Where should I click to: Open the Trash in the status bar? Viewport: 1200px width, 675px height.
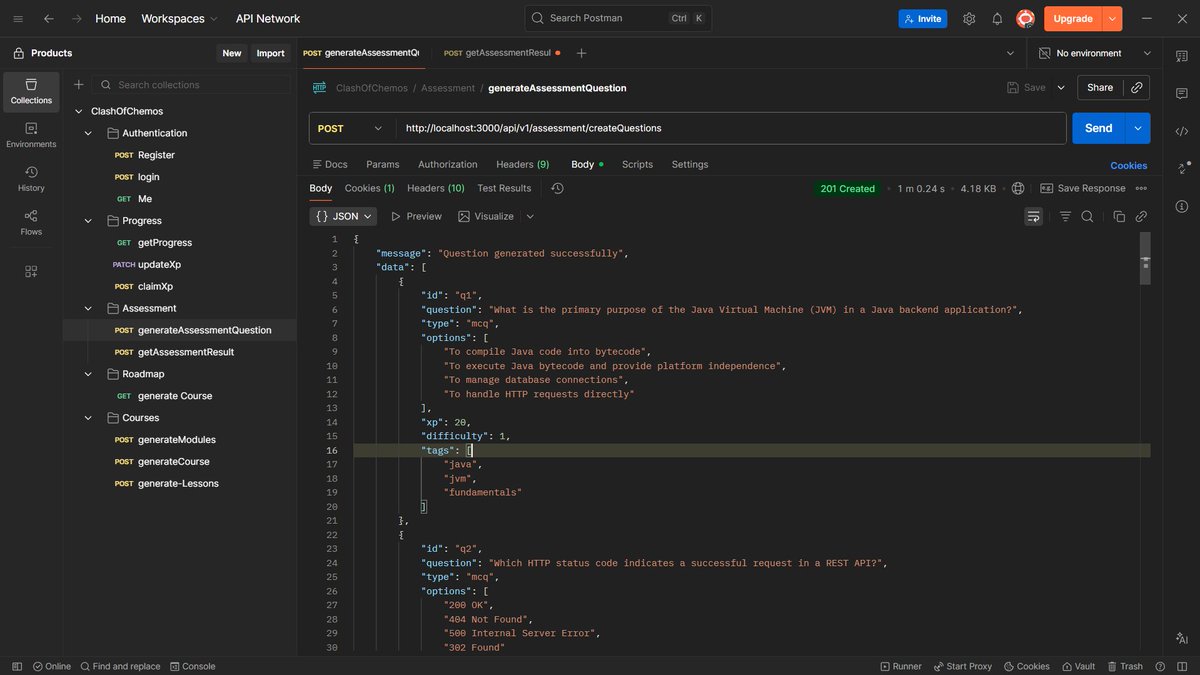(1124, 666)
